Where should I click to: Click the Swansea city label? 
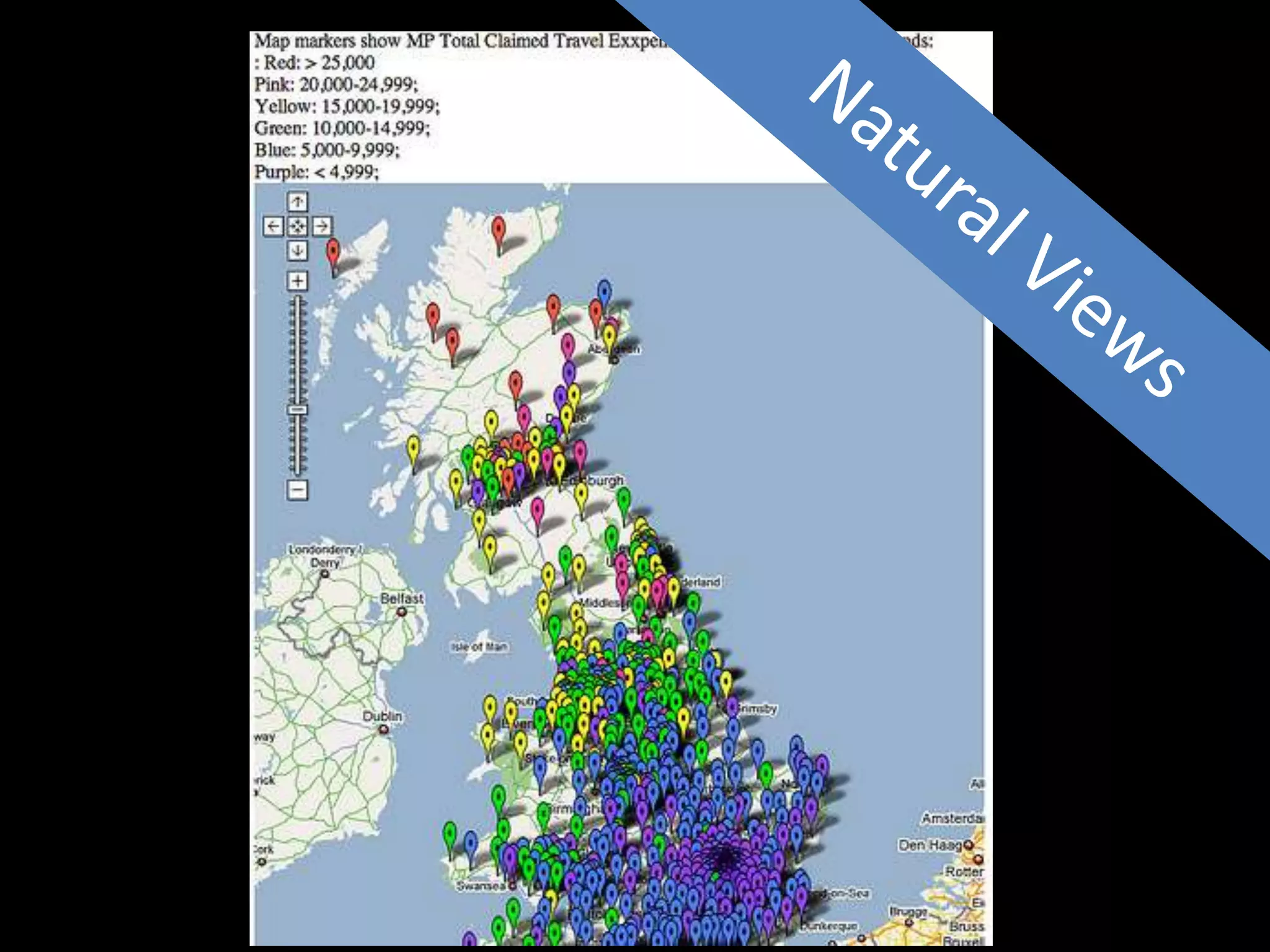coord(481,886)
